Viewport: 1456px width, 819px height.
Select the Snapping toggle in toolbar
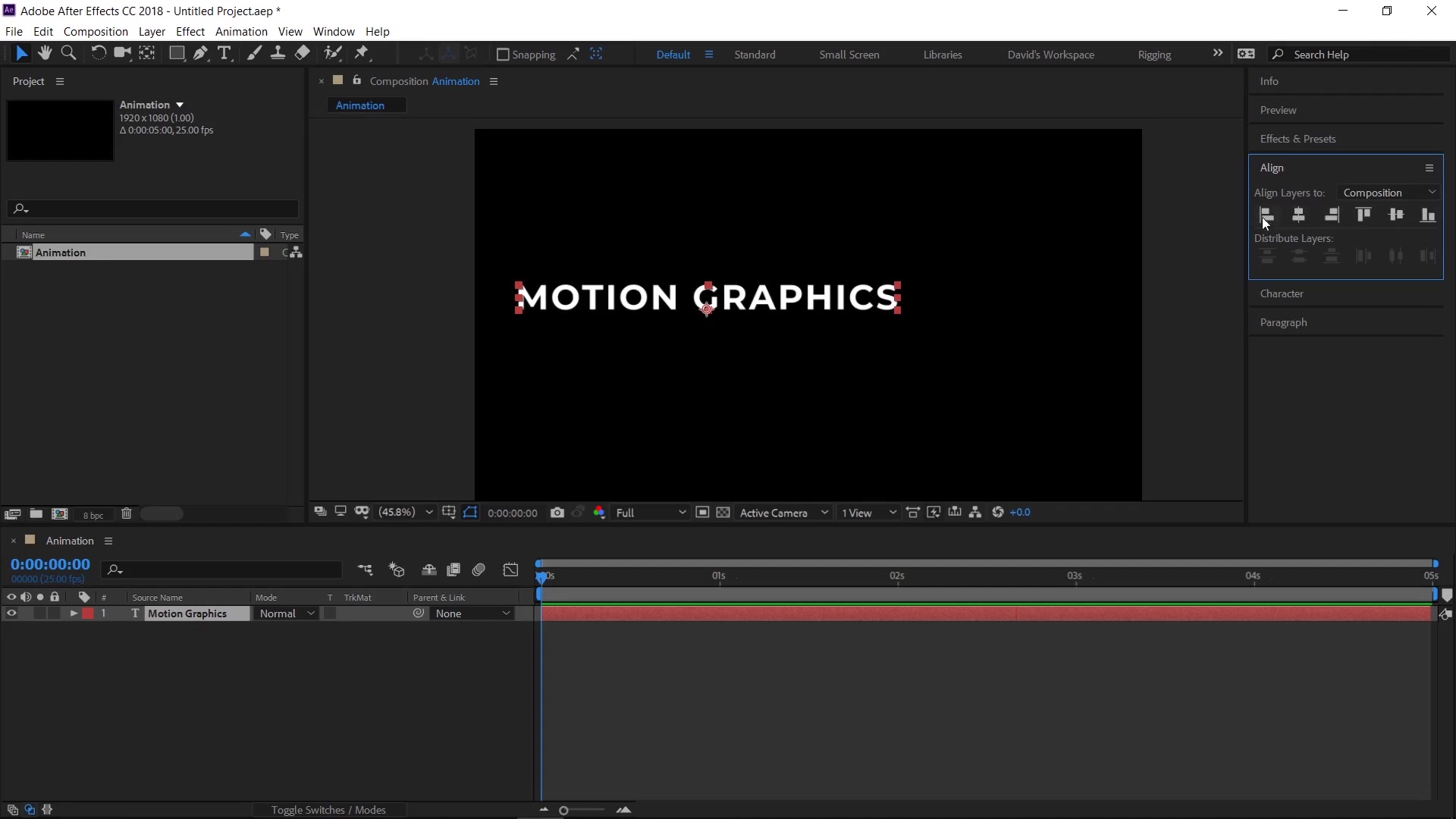pos(501,54)
